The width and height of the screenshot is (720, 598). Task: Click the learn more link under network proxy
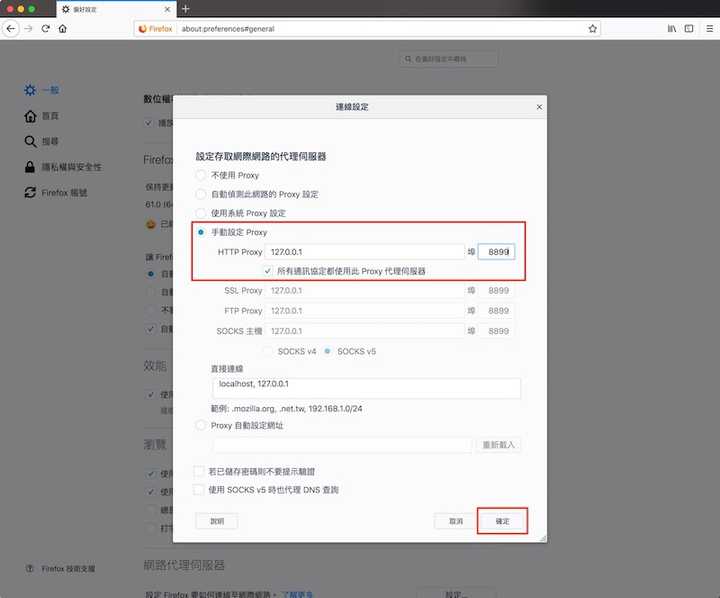[298, 594]
